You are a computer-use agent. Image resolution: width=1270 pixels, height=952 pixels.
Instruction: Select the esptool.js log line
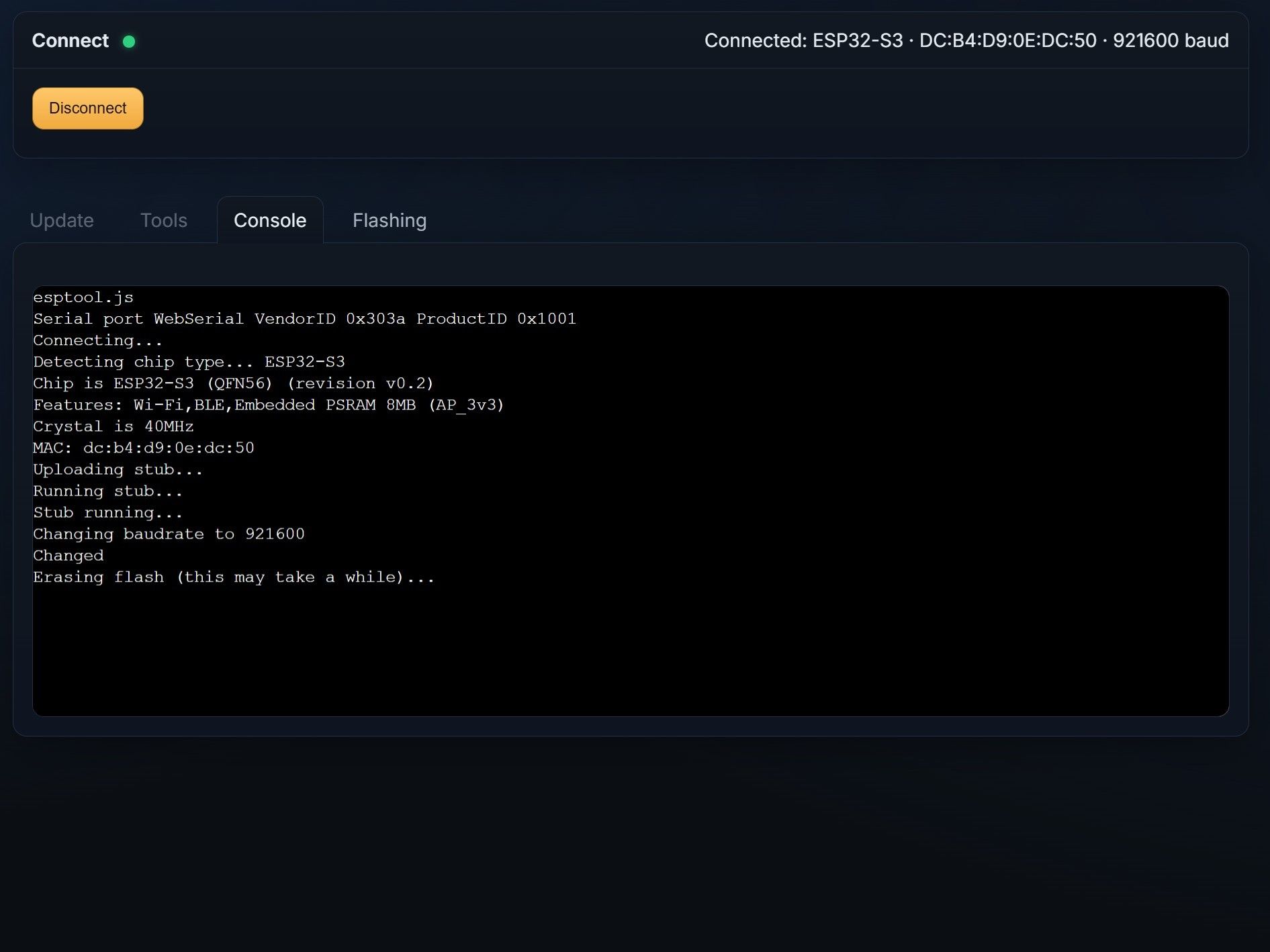click(x=83, y=297)
